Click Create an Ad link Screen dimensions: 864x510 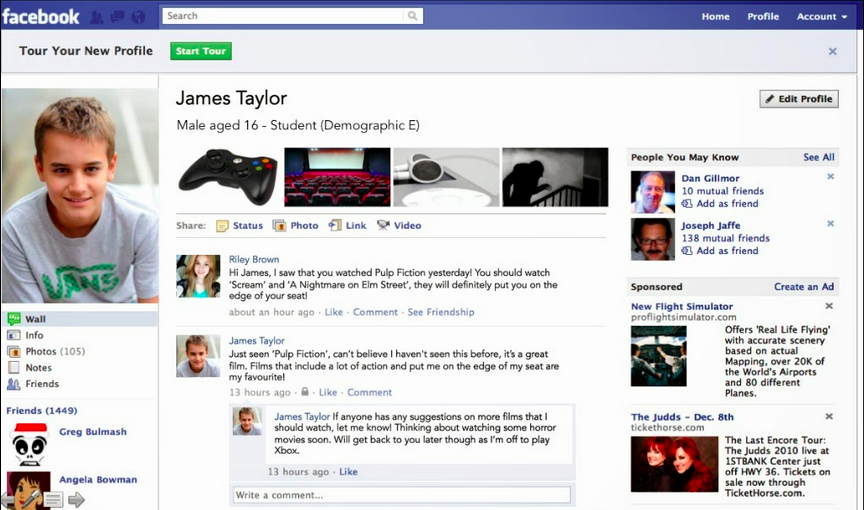804,286
